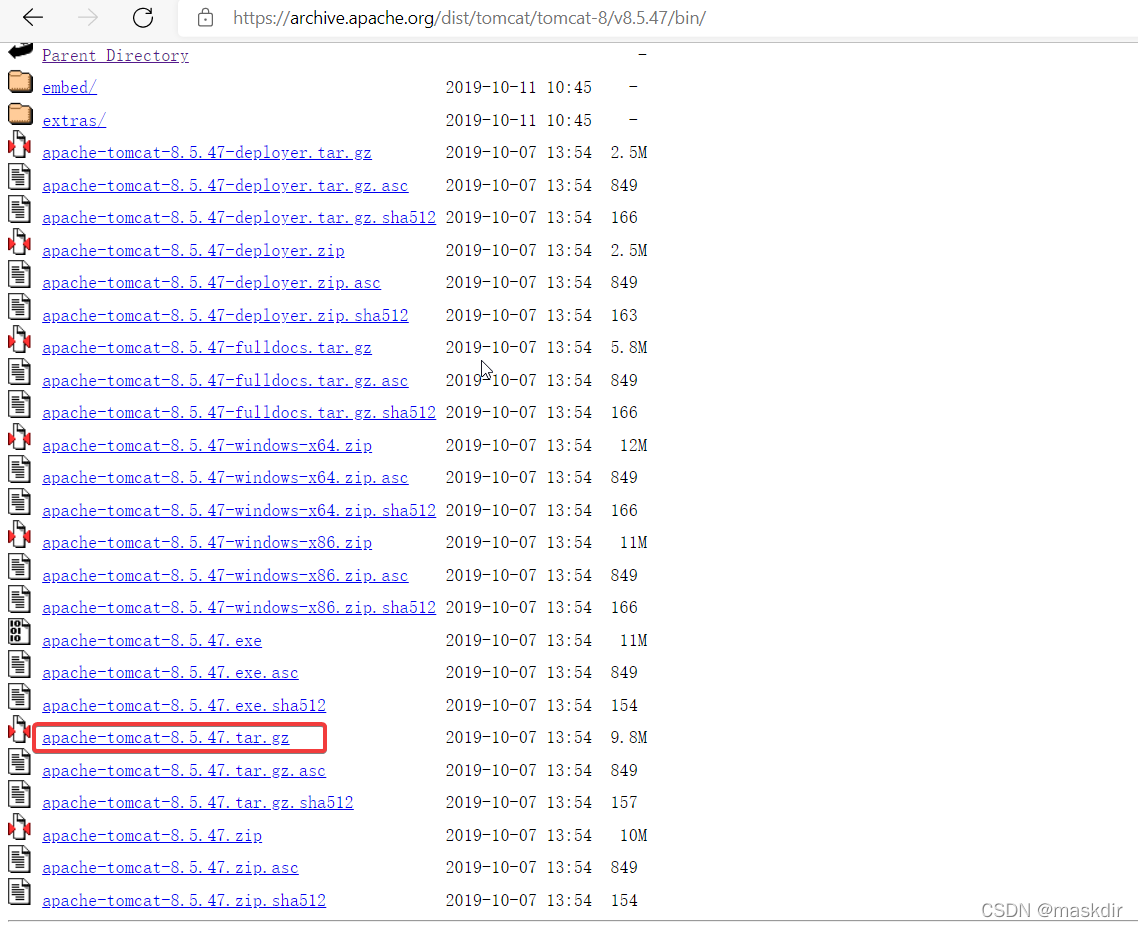Download apache-tomcat-8.5.47.zip

click(152, 836)
